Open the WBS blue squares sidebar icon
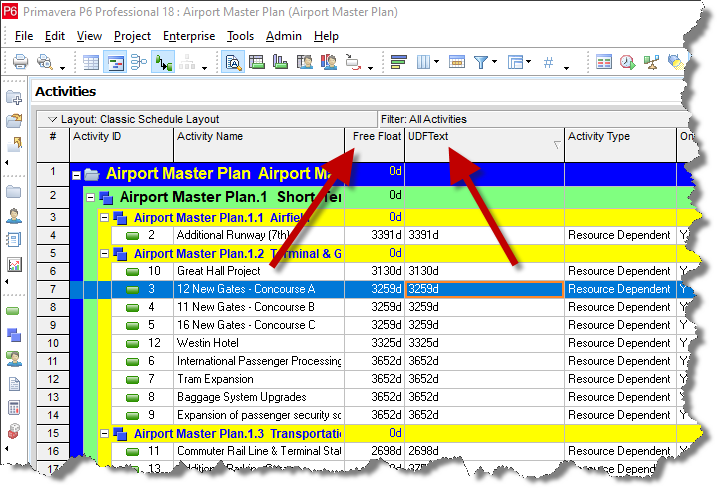Image resolution: width=717 pixels, height=488 pixels. [x=14, y=335]
